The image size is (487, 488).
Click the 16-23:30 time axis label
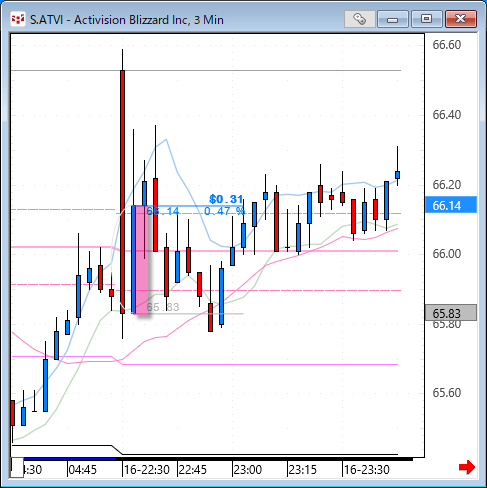[x=367, y=470]
